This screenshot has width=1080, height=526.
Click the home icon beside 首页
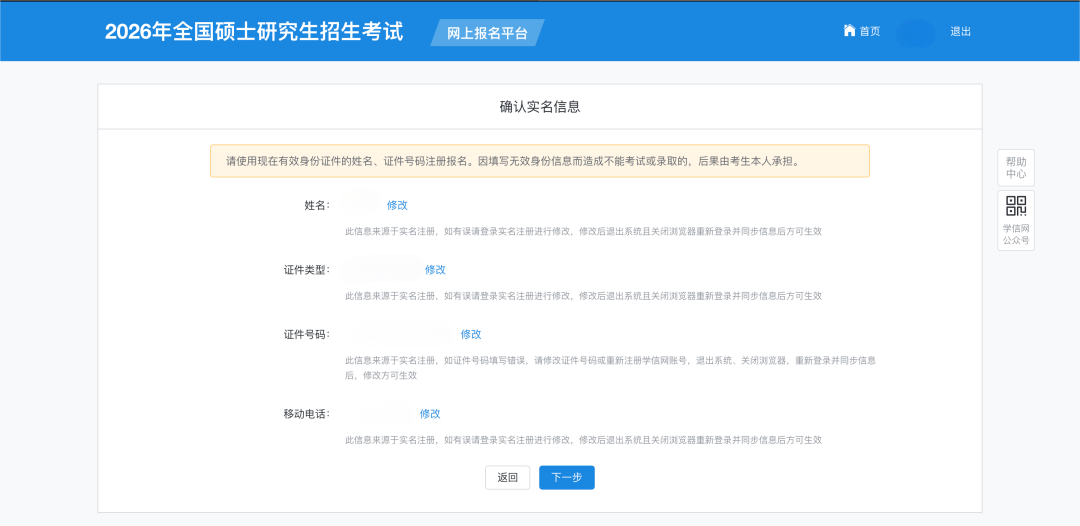(849, 31)
